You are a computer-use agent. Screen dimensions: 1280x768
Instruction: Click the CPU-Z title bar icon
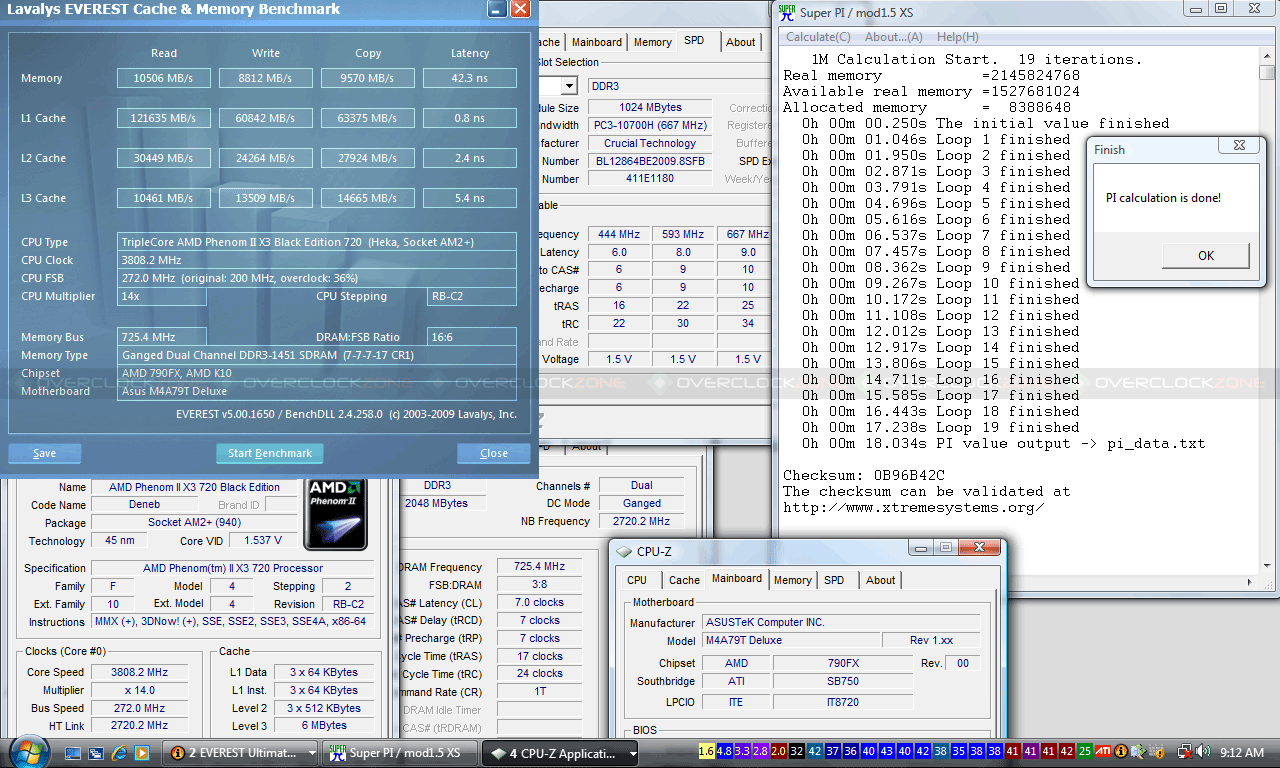click(x=625, y=551)
